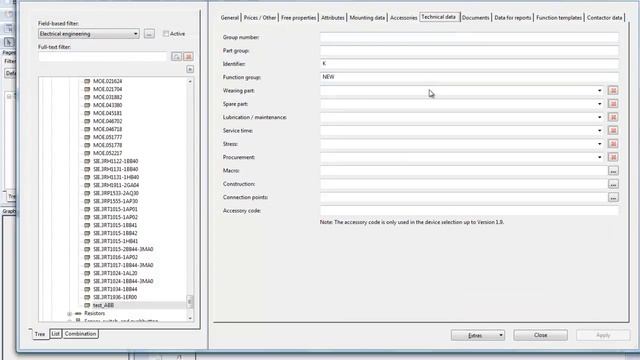640x360 pixels.
Task: Switch to the Mounting data tab
Action: point(367,18)
